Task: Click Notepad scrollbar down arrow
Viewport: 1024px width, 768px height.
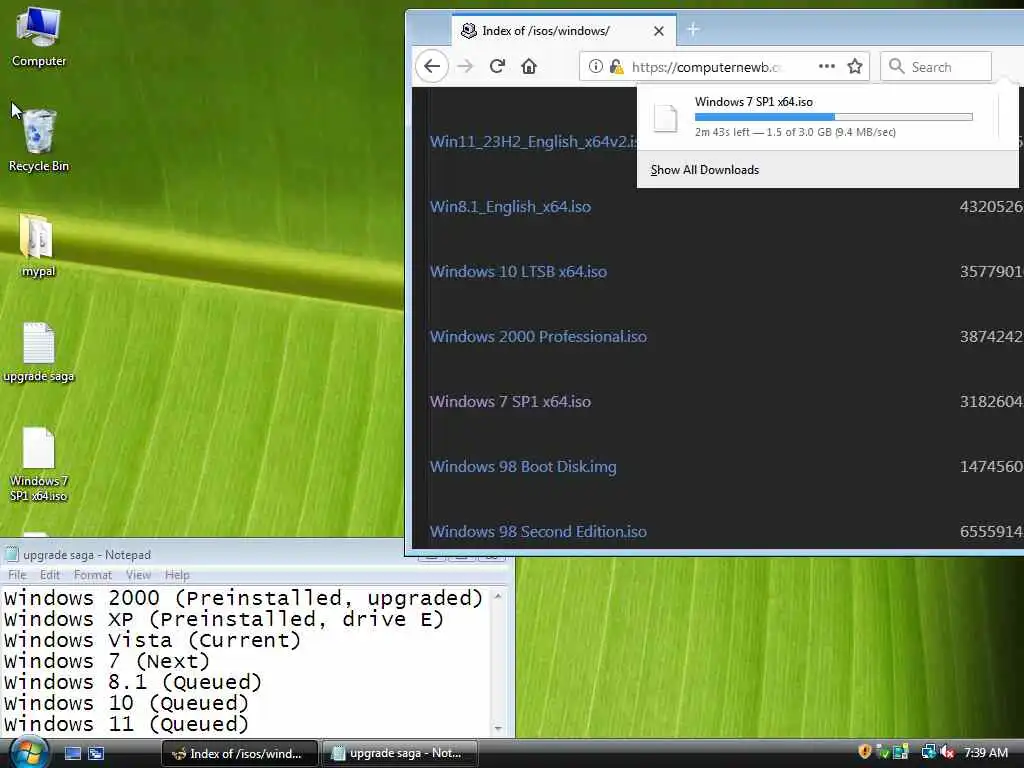Action: [498, 728]
